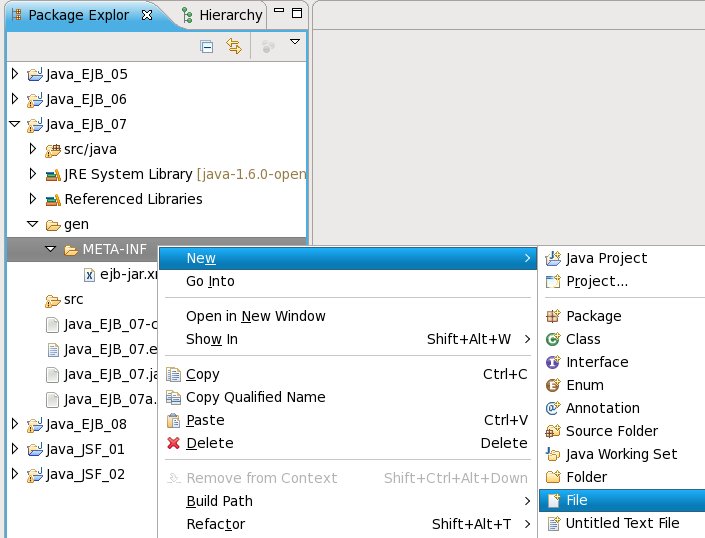Create a new Package
Image resolution: width=705 pixels, height=538 pixels.
(622, 316)
